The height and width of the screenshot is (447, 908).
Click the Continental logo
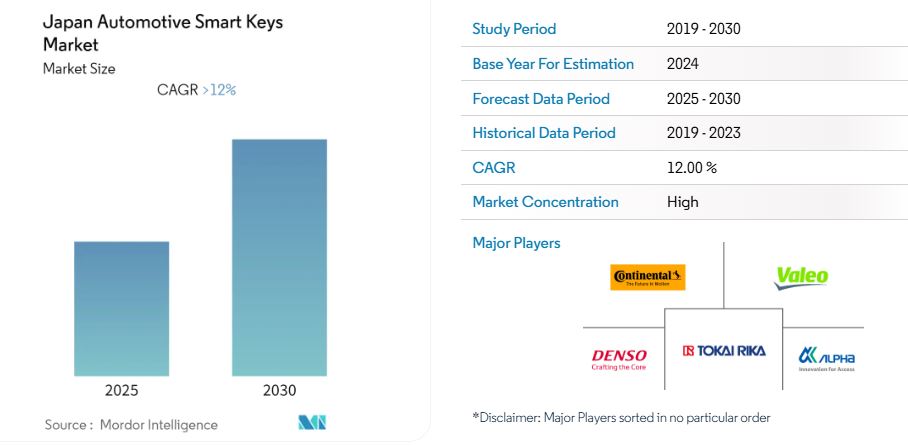click(x=648, y=277)
